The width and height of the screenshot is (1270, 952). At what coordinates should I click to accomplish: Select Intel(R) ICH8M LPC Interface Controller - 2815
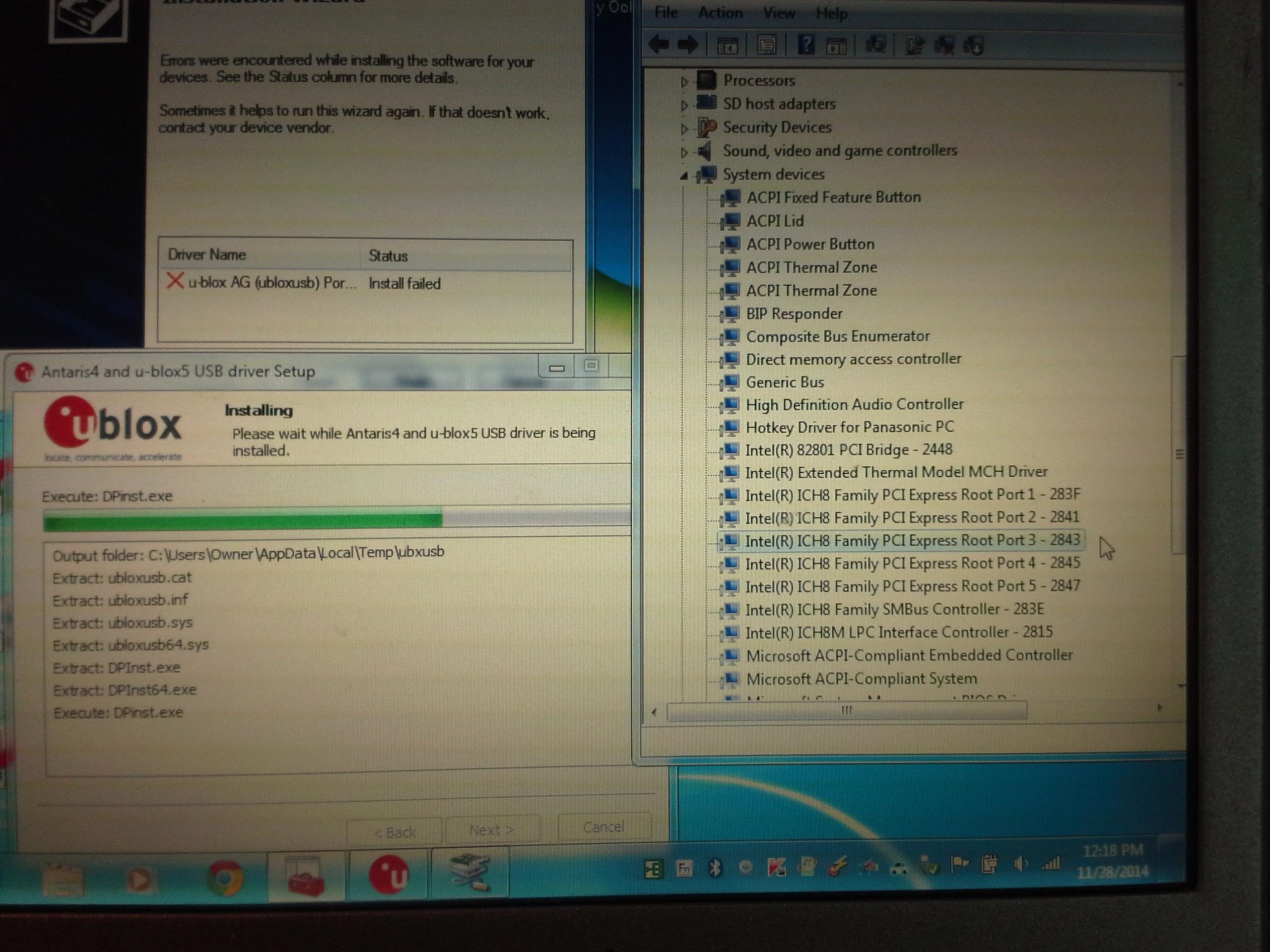(x=899, y=633)
